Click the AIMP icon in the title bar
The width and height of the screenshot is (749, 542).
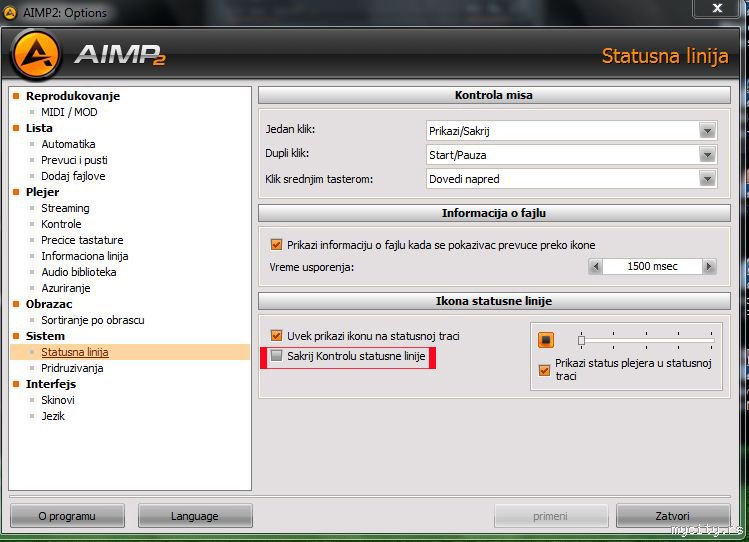tap(10, 13)
